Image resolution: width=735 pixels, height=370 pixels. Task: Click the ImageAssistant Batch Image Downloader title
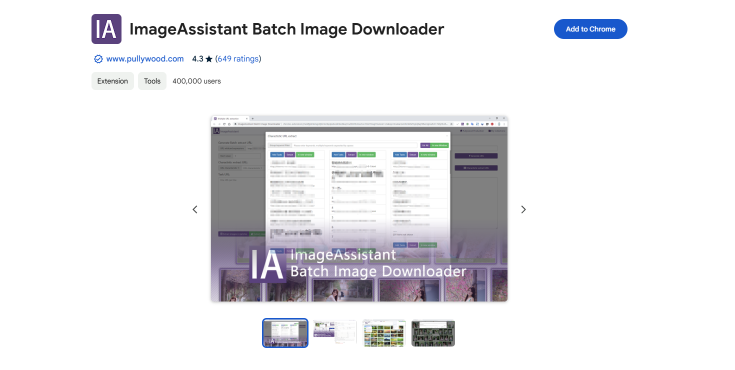click(x=286, y=29)
